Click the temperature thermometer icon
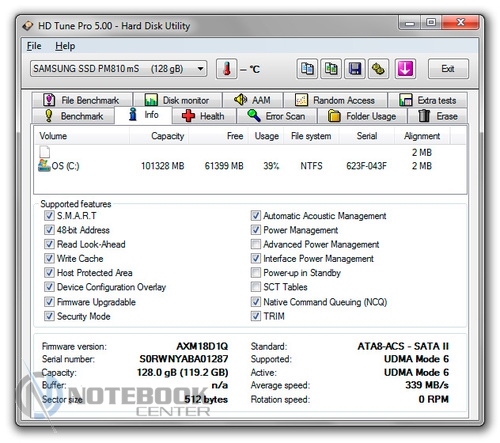This screenshot has width=500, height=443. (227, 69)
